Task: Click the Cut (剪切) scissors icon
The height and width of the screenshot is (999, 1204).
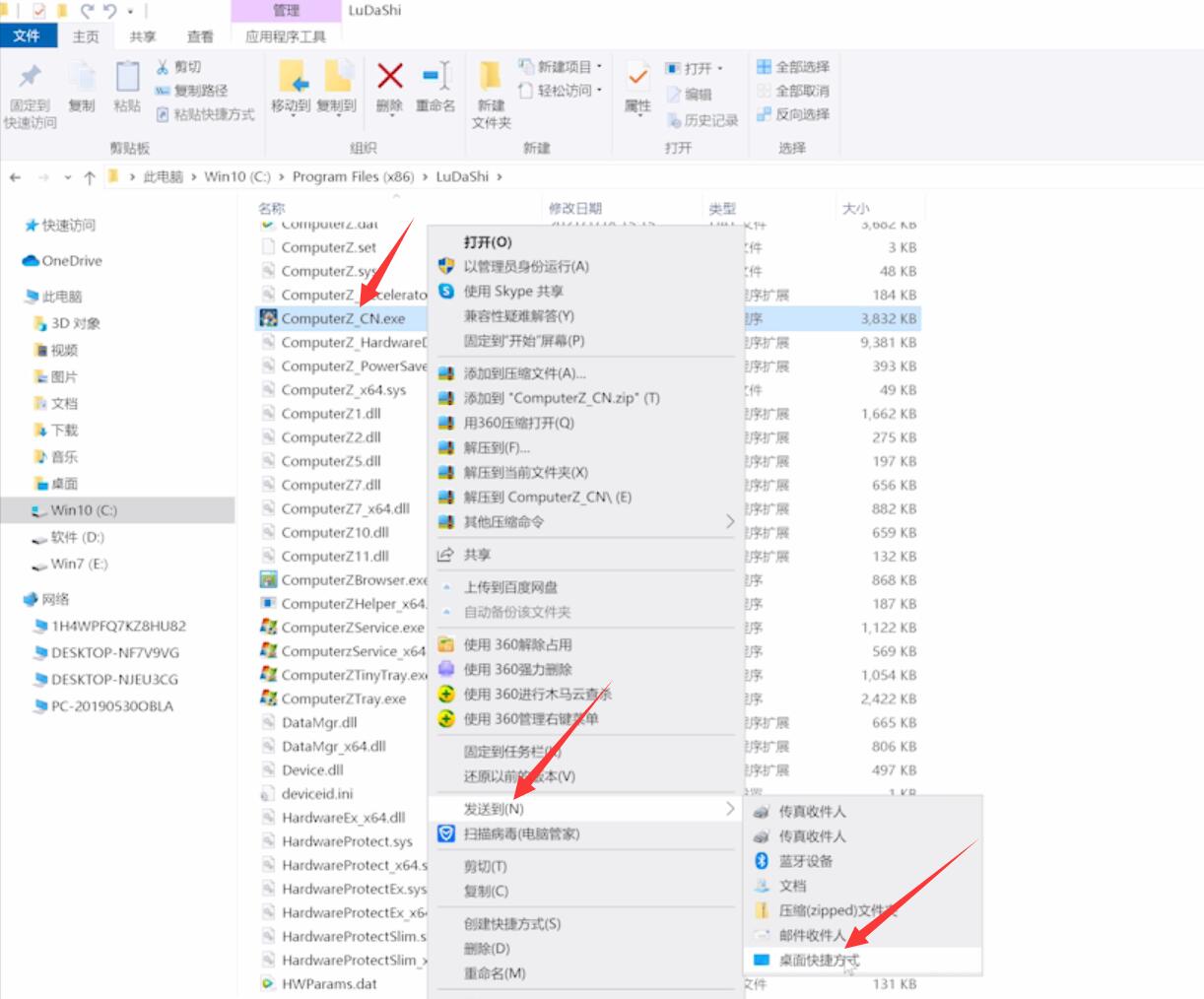Action: [x=163, y=67]
